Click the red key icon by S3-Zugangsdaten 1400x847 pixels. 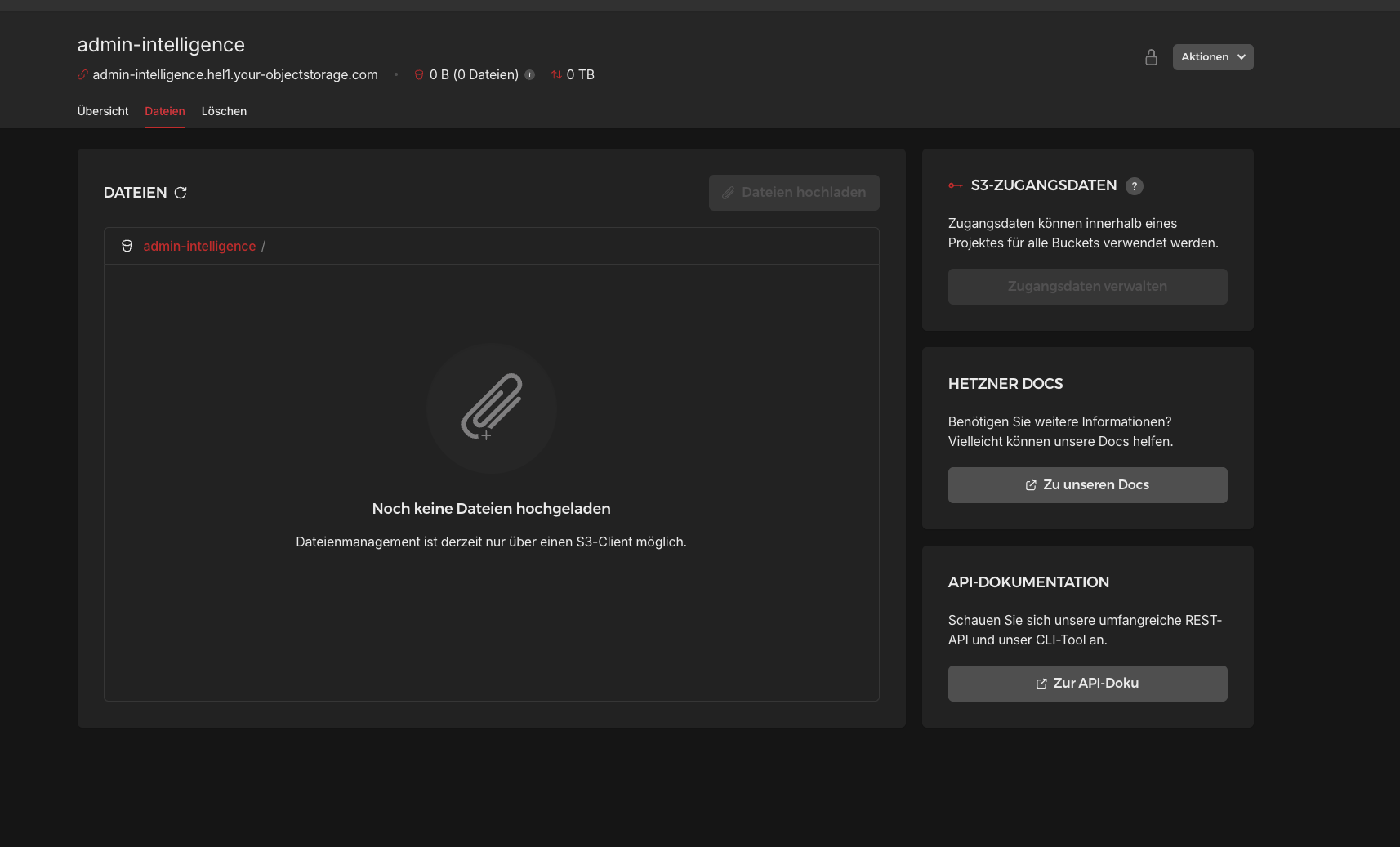pyautogui.click(x=955, y=186)
